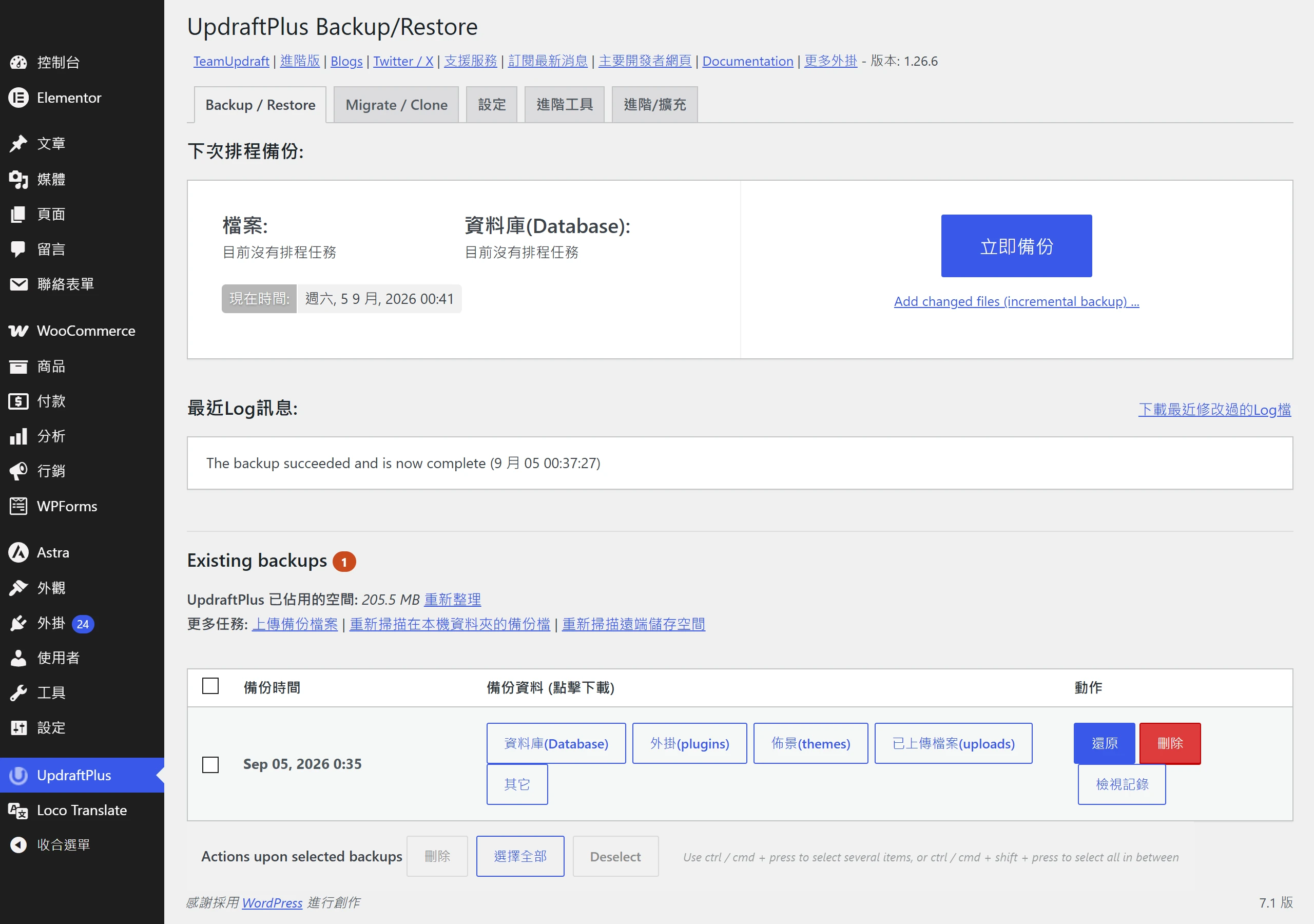The image size is (1314, 924).
Task: Download the 資料庫(Database) backup
Action: [x=556, y=743]
